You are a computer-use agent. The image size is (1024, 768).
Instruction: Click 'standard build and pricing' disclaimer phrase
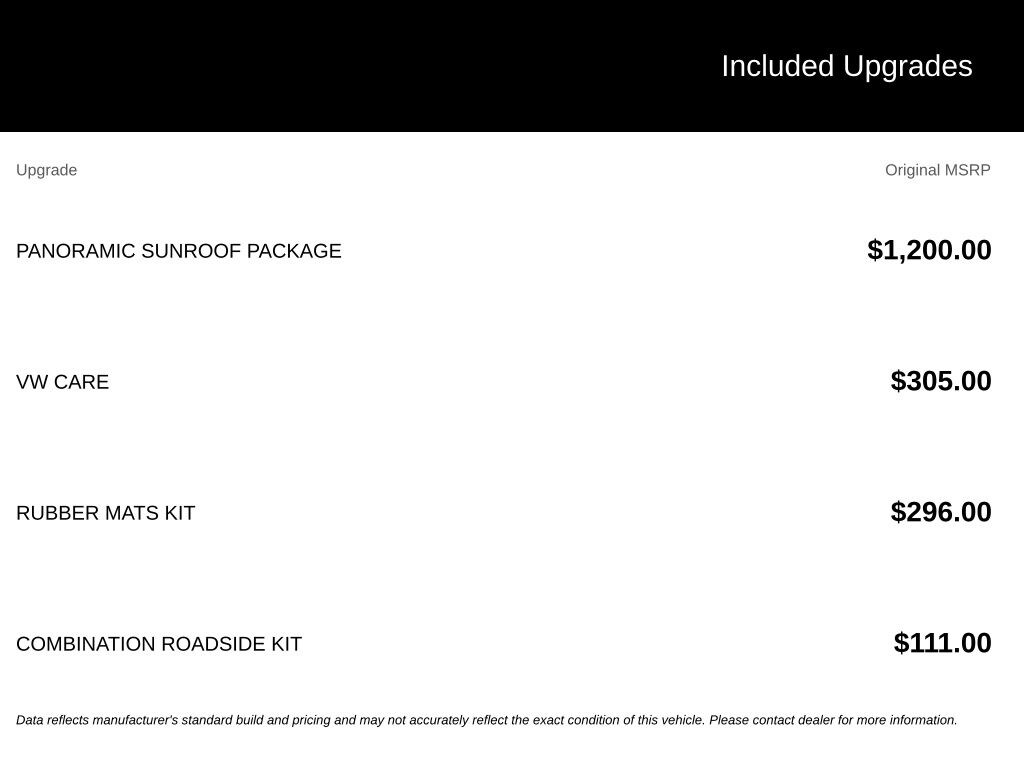(x=274, y=720)
